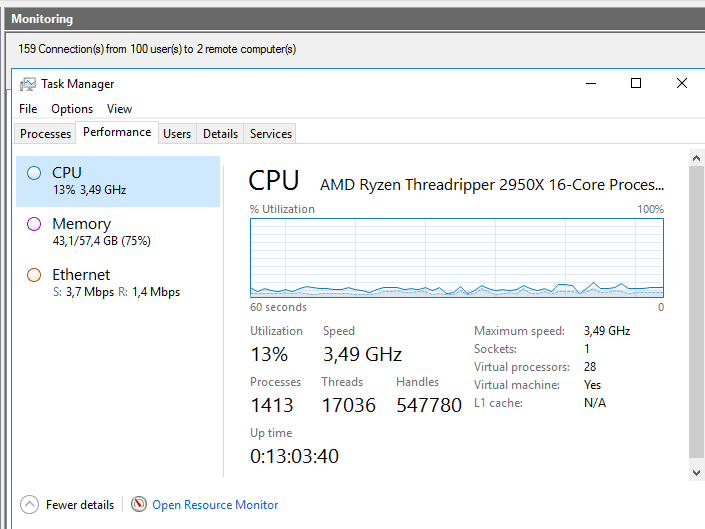Image resolution: width=705 pixels, height=529 pixels.
Task: Collapse view with Fewer details arrow
Action: [x=30, y=505]
